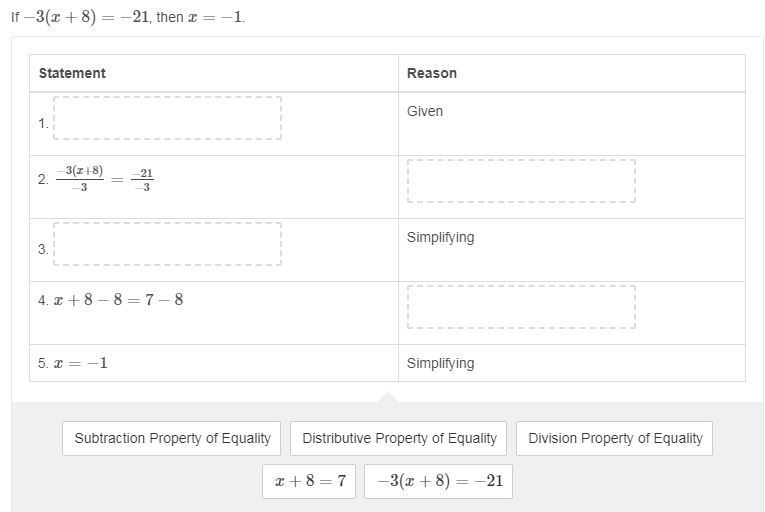Click the row number 3 label
Image resolution: width=765 pixels, height=512 pixels.
click(x=43, y=249)
